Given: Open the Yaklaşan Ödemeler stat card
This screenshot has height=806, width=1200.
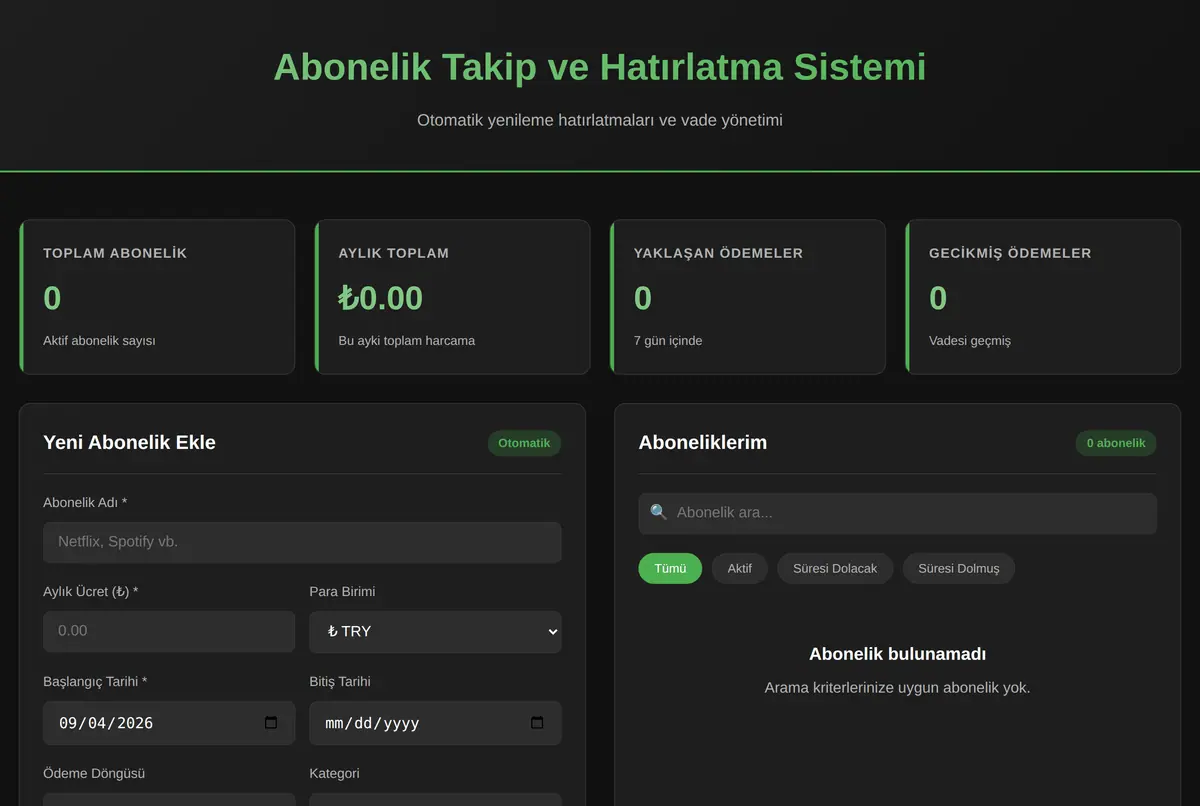Looking at the screenshot, I should pyautogui.click(x=748, y=297).
